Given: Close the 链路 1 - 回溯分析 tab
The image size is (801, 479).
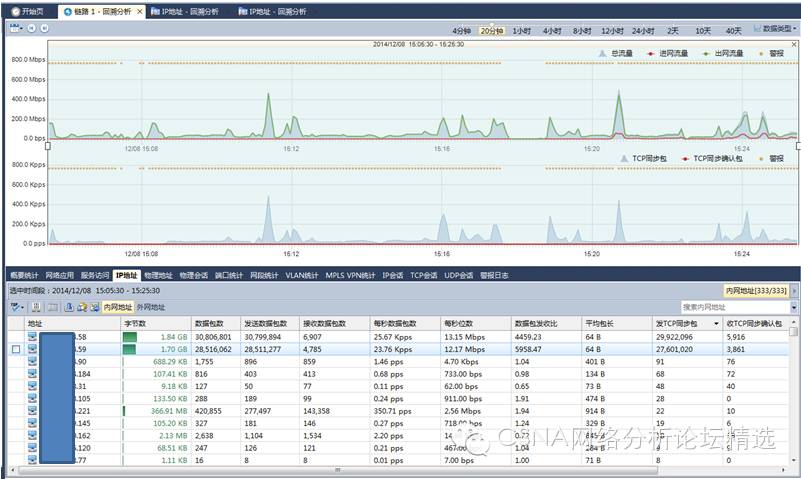Looking at the screenshot, I should pos(140,12).
